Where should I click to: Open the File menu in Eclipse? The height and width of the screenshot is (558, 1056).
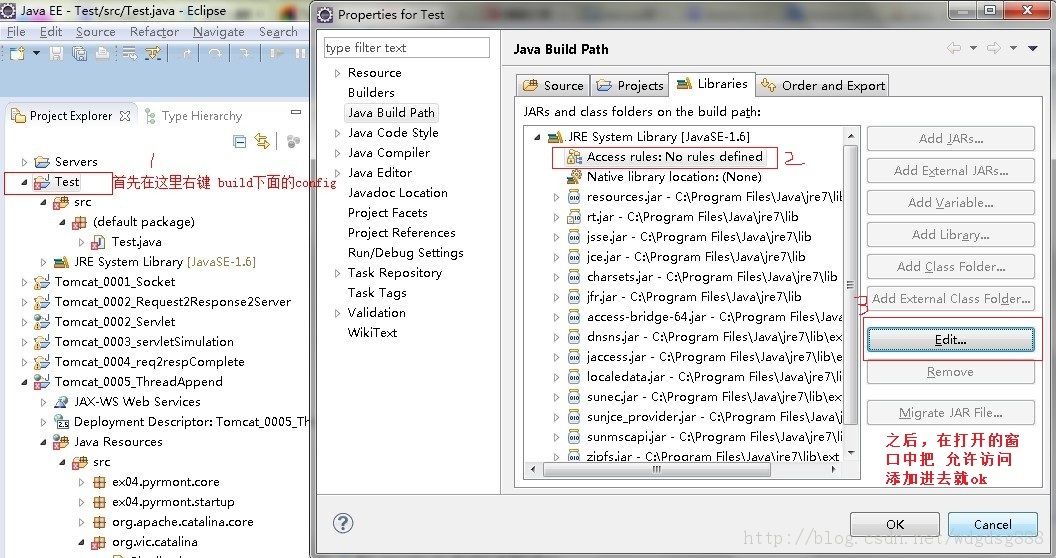click(16, 32)
